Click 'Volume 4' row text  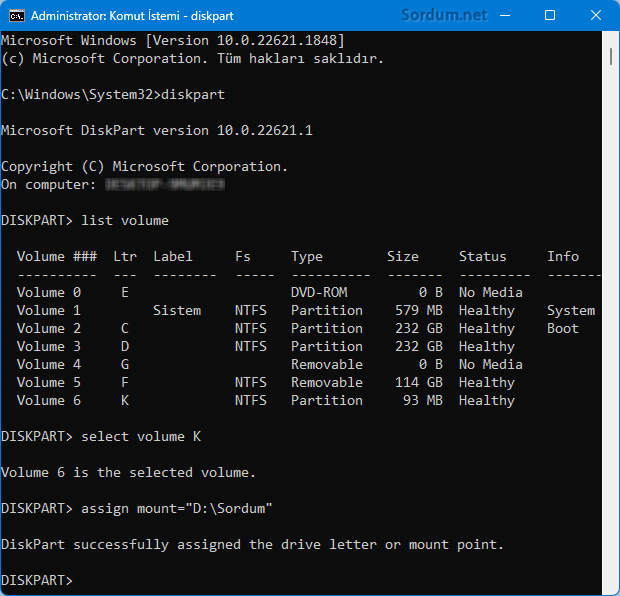49,364
